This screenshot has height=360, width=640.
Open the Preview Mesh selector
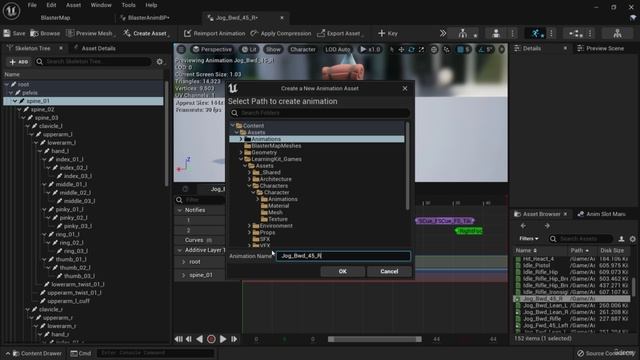[x=90, y=33]
